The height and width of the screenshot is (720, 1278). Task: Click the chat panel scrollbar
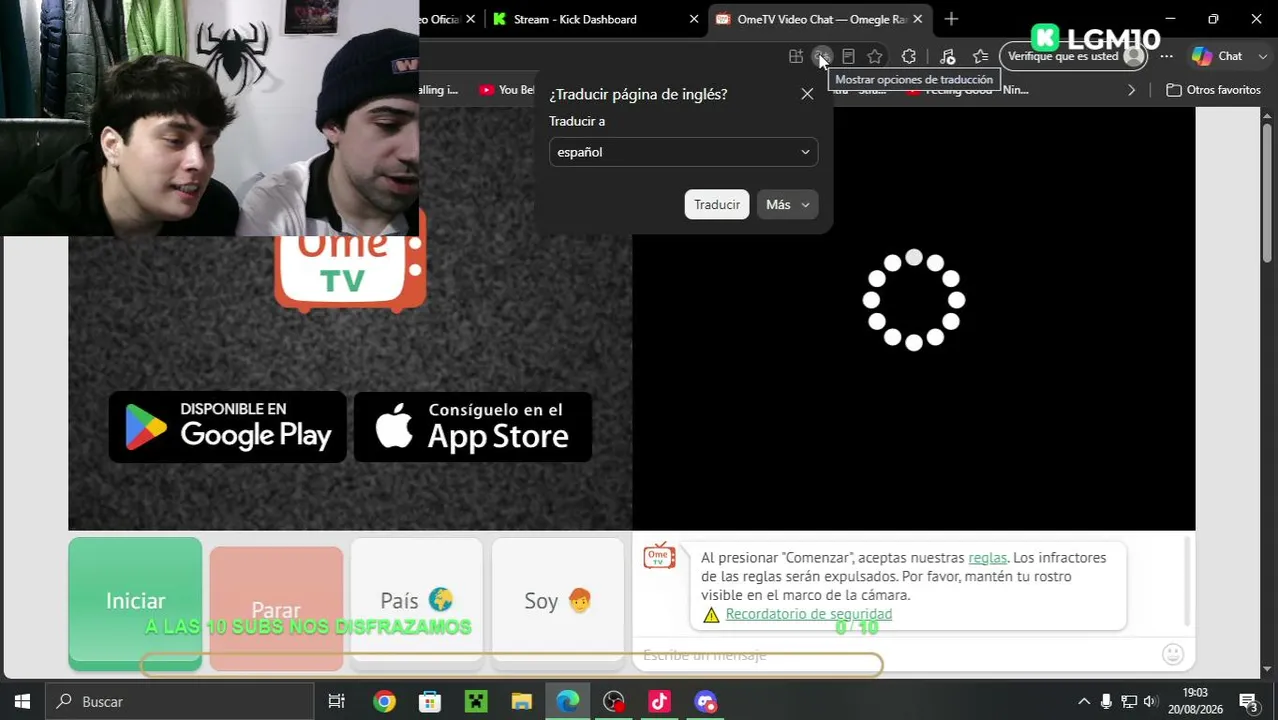(x=1188, y=581)
